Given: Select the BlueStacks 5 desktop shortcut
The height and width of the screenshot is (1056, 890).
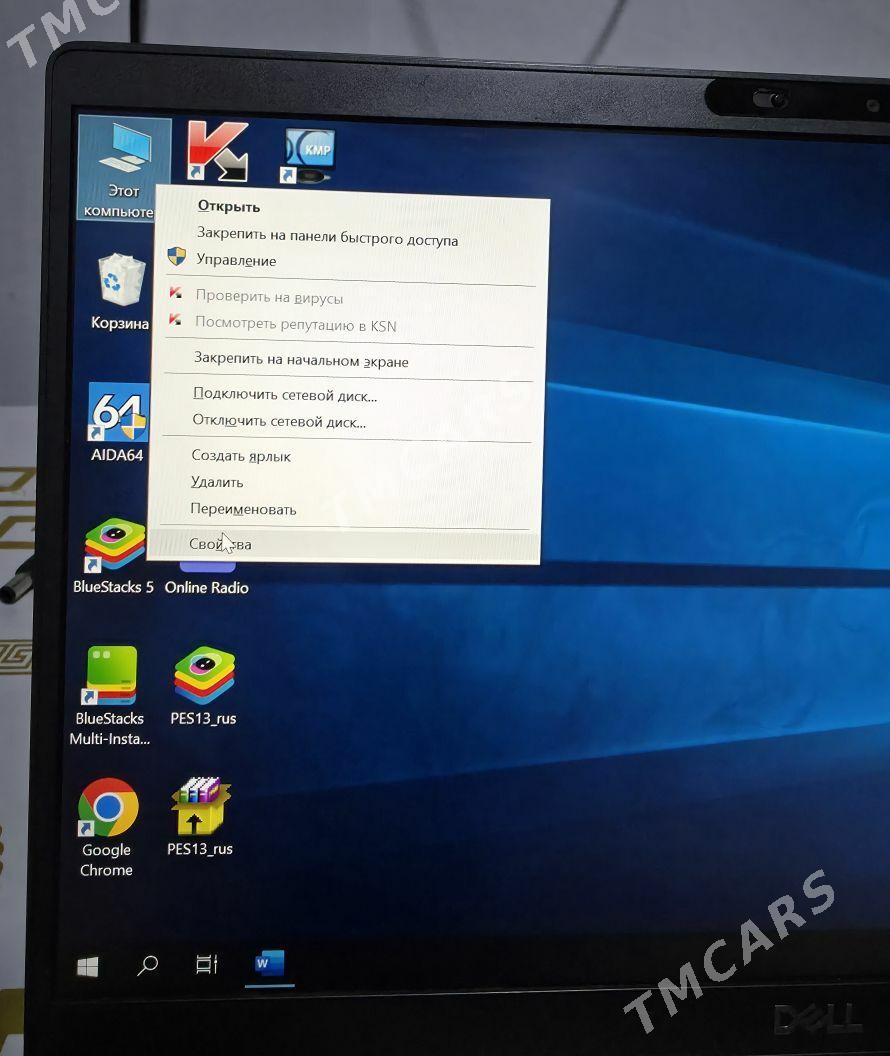Looking at the screenshot, I should point(114,556).
